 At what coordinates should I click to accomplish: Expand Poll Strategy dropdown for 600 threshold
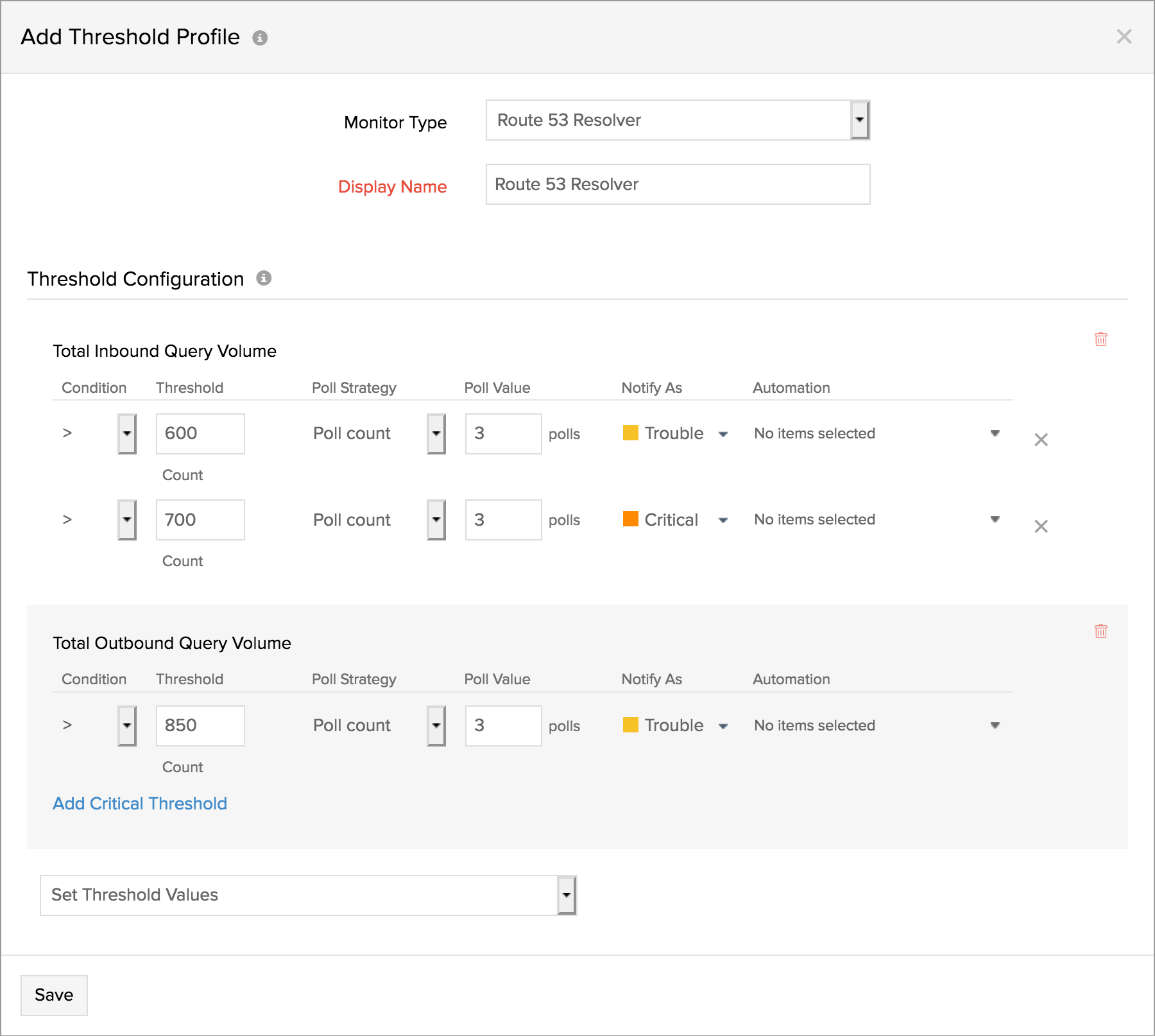pyautogui.click(x=436, y=434)
